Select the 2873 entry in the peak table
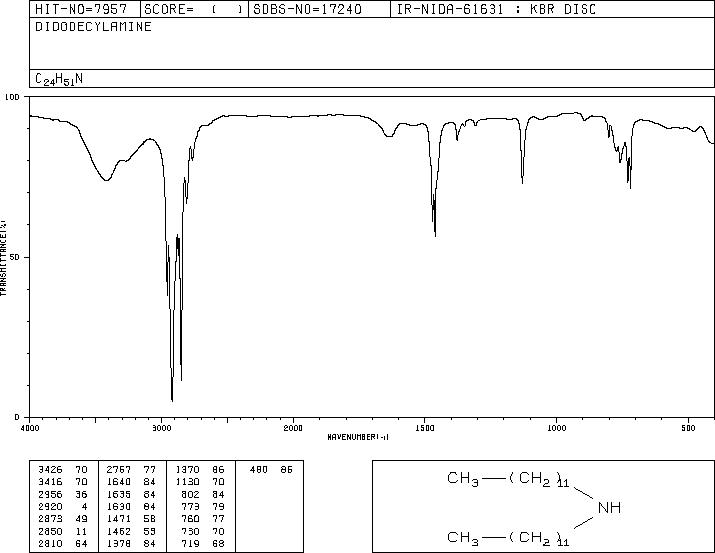This screenshot has width=715, height=553. [x=50, y=519]
